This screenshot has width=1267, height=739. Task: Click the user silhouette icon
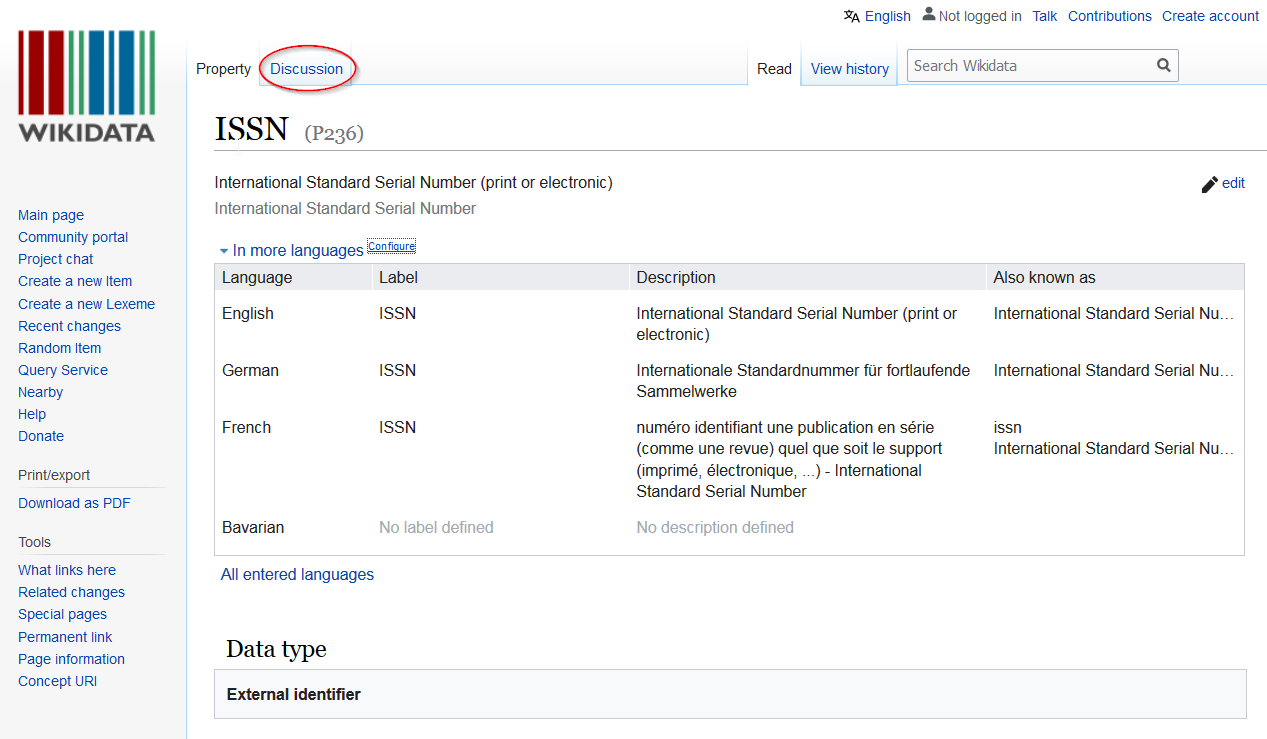click(929, 15)
